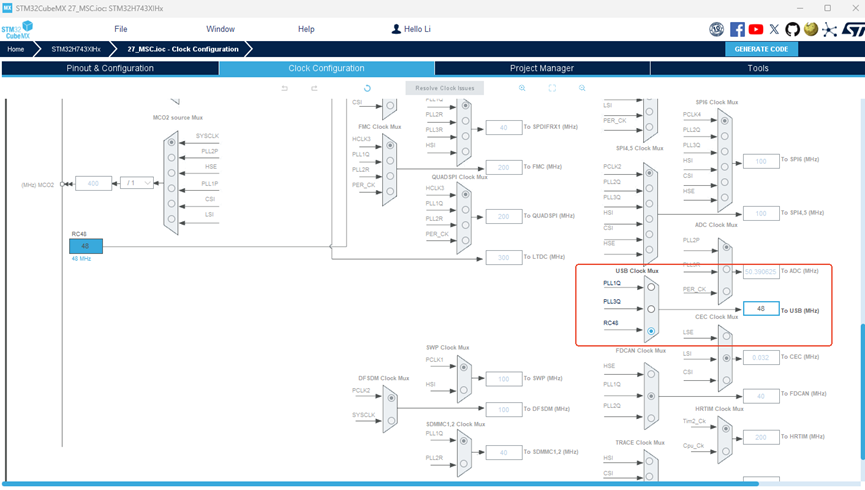Switch to the Pinout & Configuration tab
The image size is (865, 490).
click(110, 68)
